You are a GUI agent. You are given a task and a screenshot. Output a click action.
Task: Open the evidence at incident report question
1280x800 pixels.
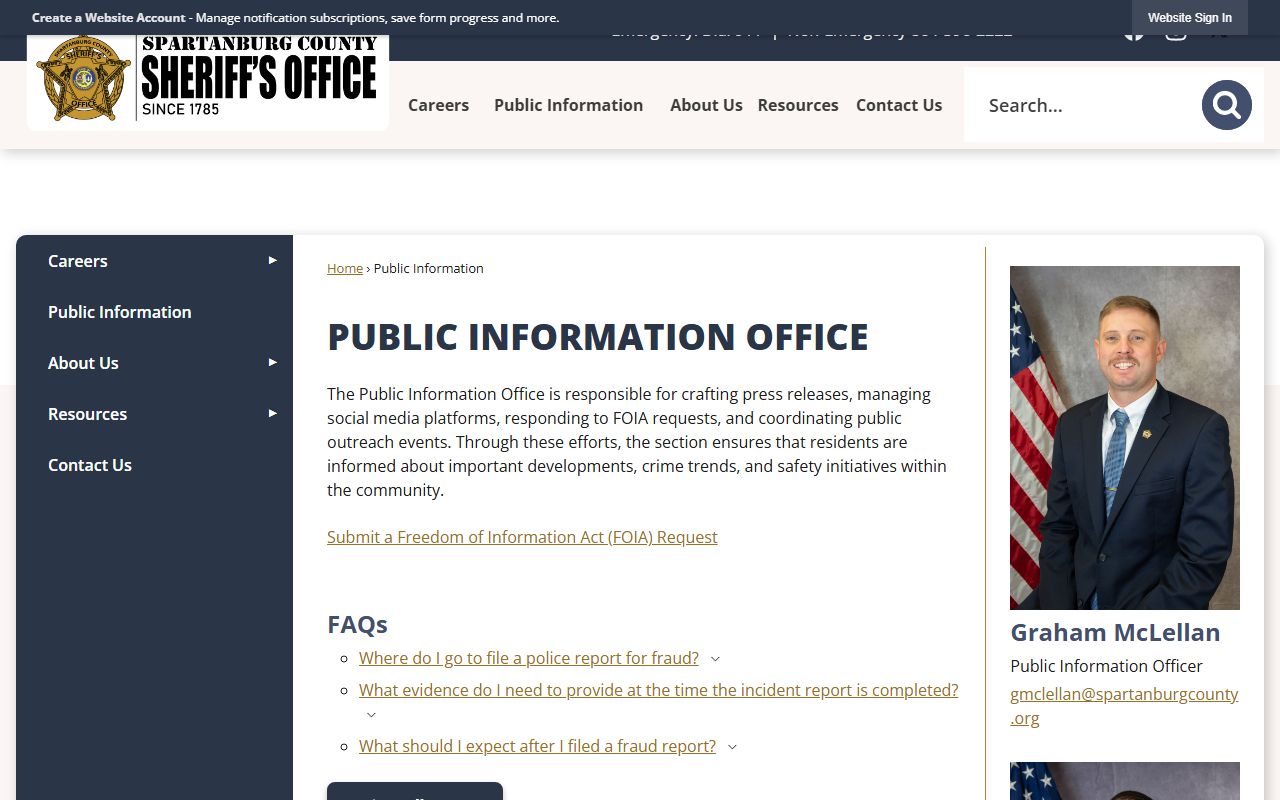click(x=659, y=690)
